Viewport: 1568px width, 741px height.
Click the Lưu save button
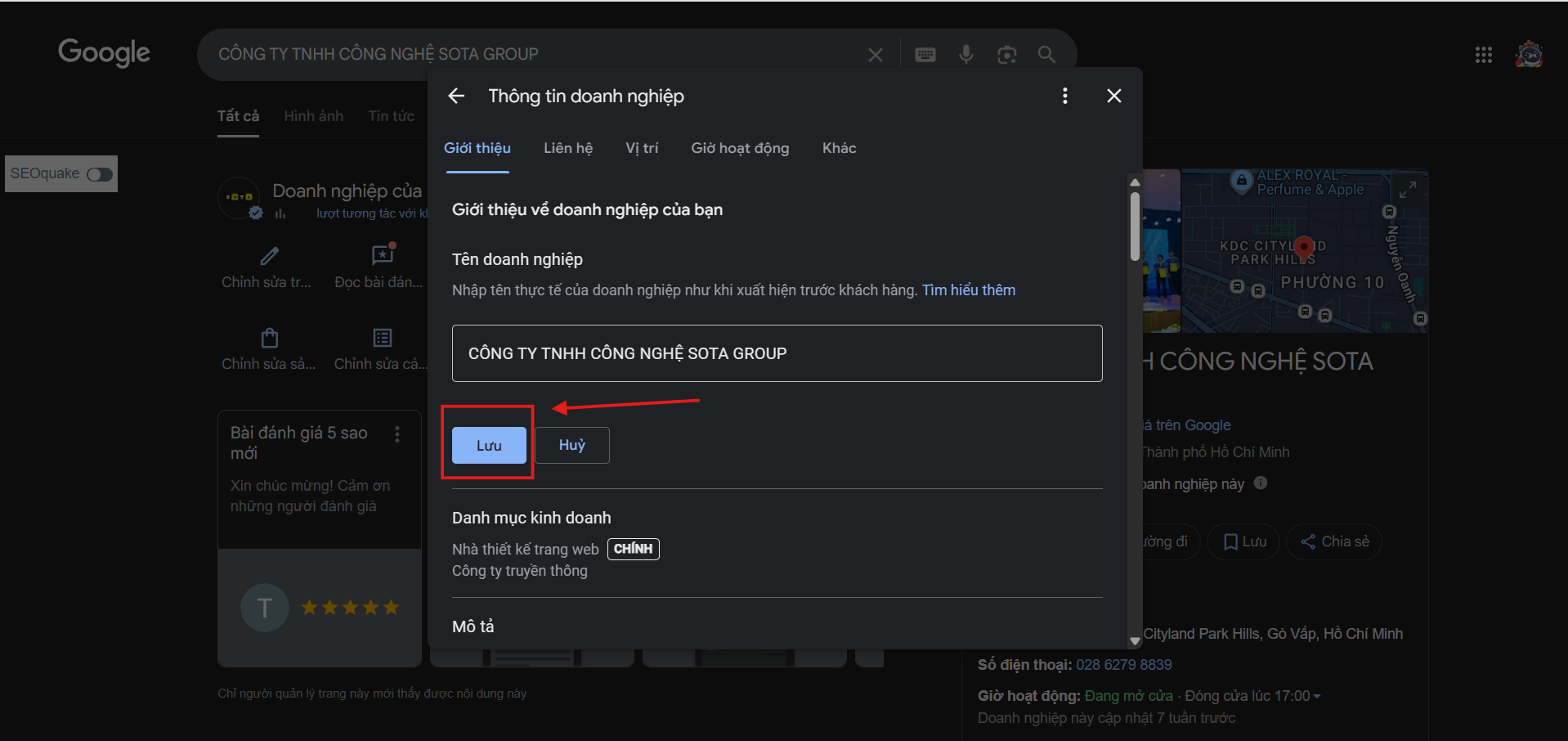[x=489, y=445]
